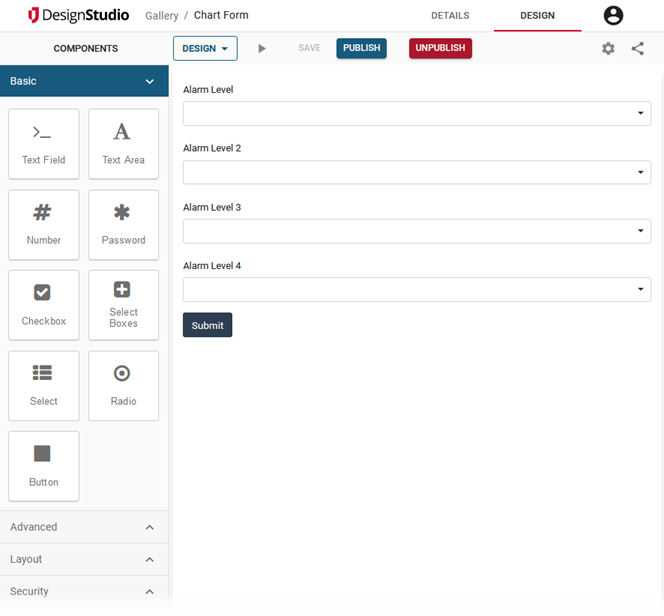Click the Gallery breadcrumb link
Viewport: 664px width, 616px height.
161,16
